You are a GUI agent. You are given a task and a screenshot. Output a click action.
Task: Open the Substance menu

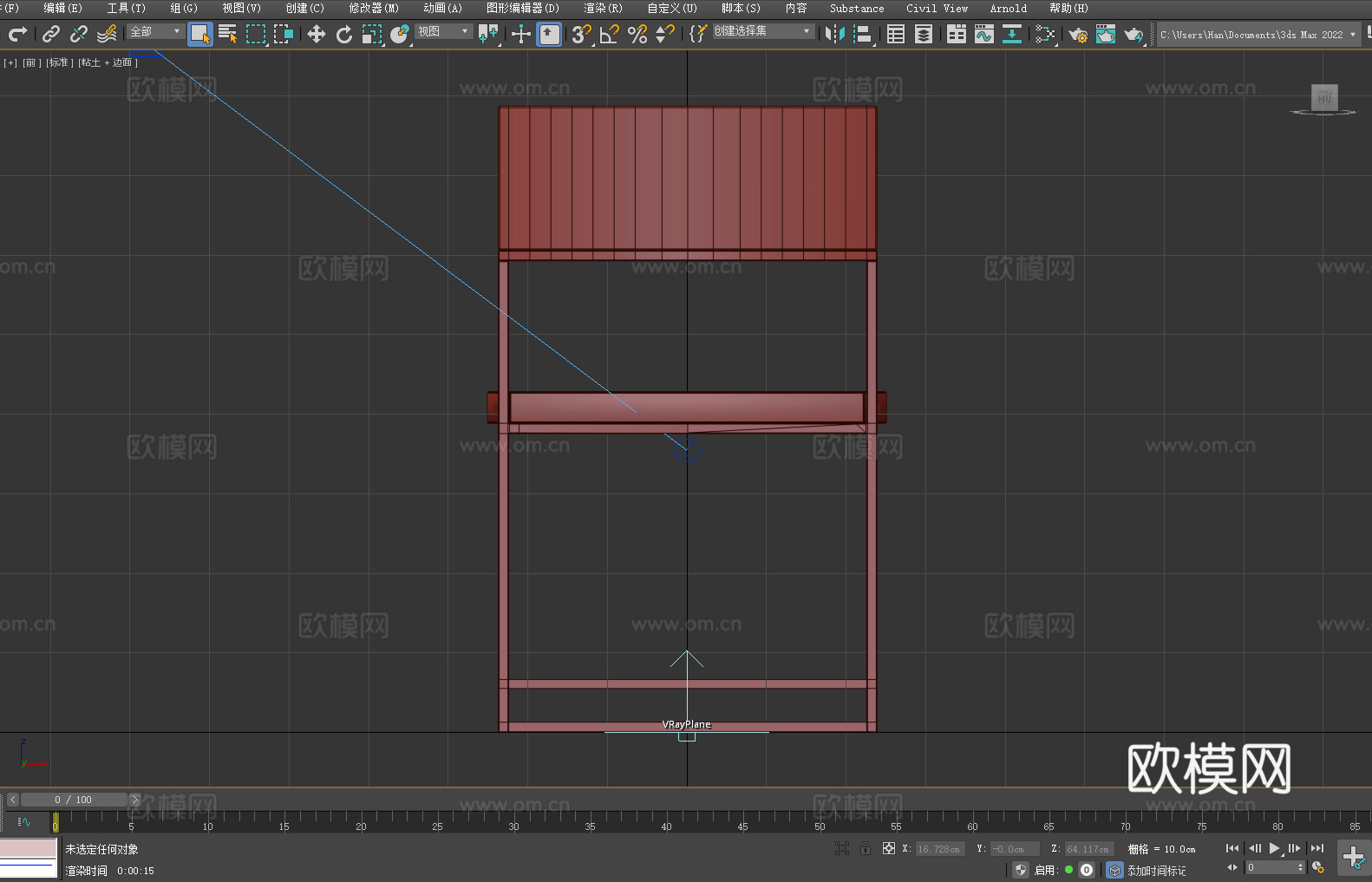click(x=856, y=8)
